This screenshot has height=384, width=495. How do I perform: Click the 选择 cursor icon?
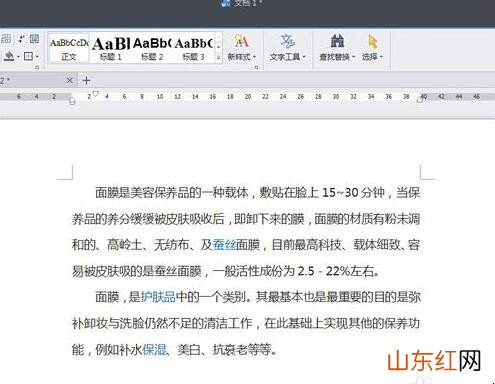(x=373, y=41)
